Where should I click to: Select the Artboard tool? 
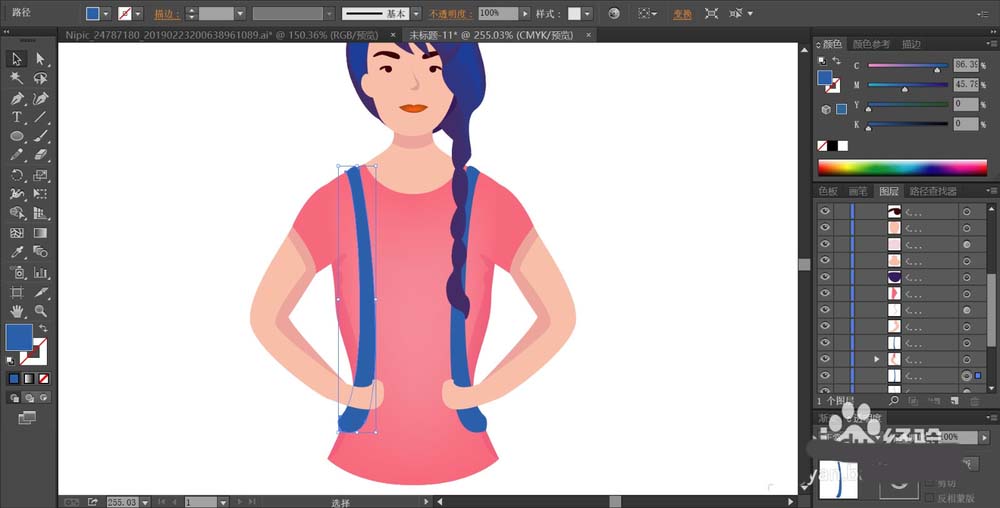tap(17, 292)
